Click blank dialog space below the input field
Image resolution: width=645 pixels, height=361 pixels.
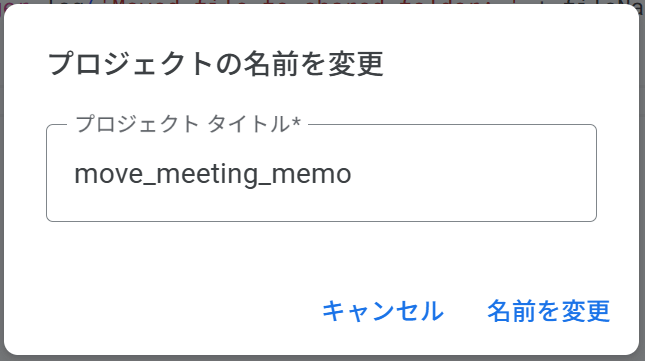click(321, 255)
